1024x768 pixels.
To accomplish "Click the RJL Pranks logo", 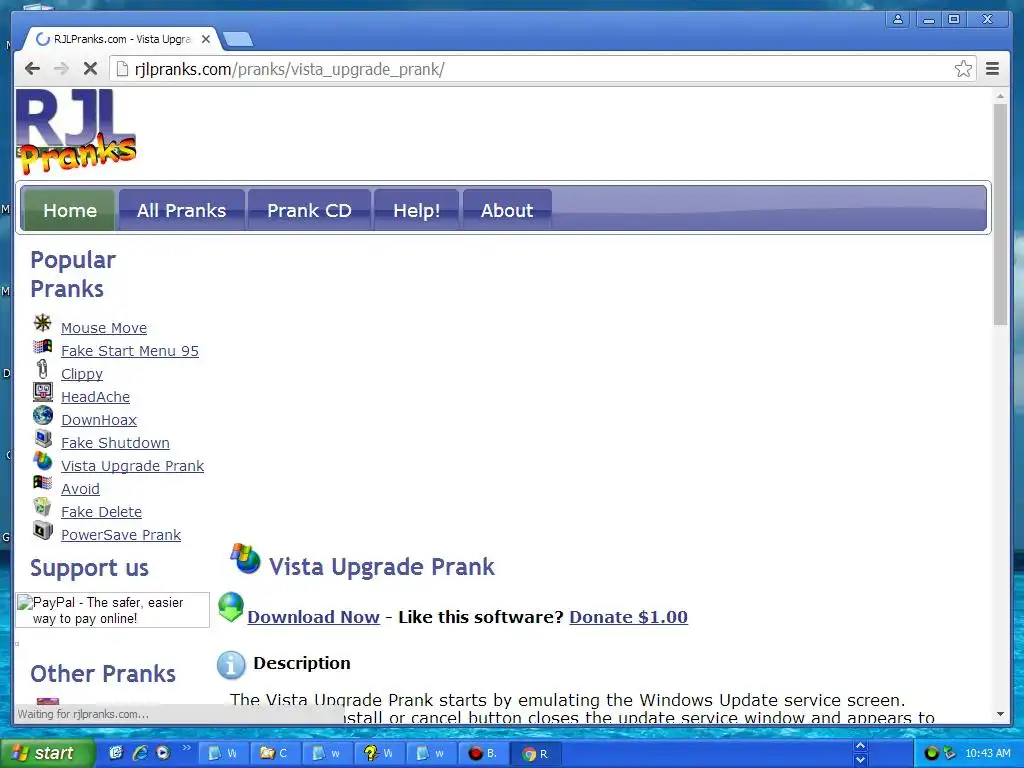I will click(76, 132).
